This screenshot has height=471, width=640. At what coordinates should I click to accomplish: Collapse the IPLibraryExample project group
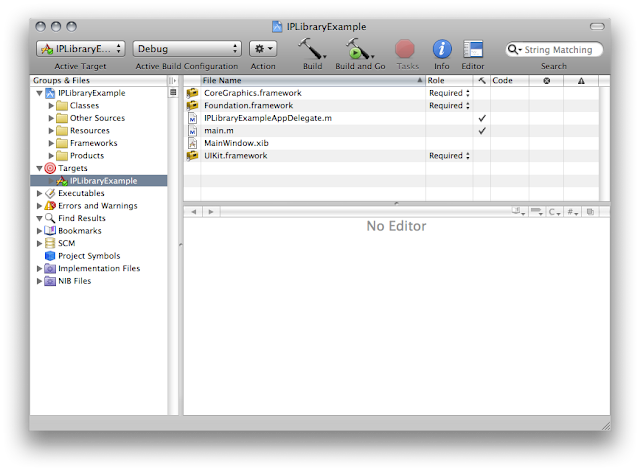39,93
